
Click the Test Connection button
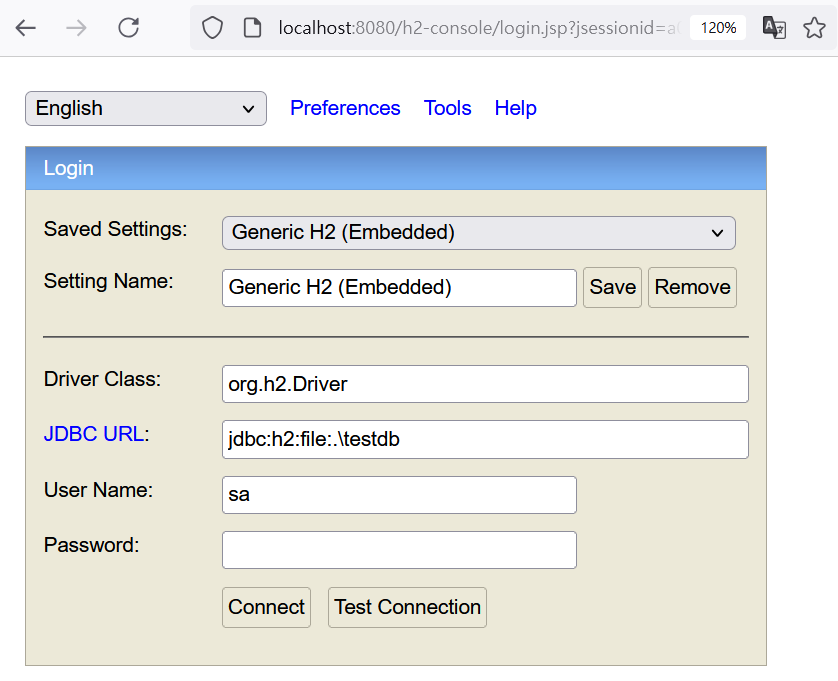coord(407,607)
